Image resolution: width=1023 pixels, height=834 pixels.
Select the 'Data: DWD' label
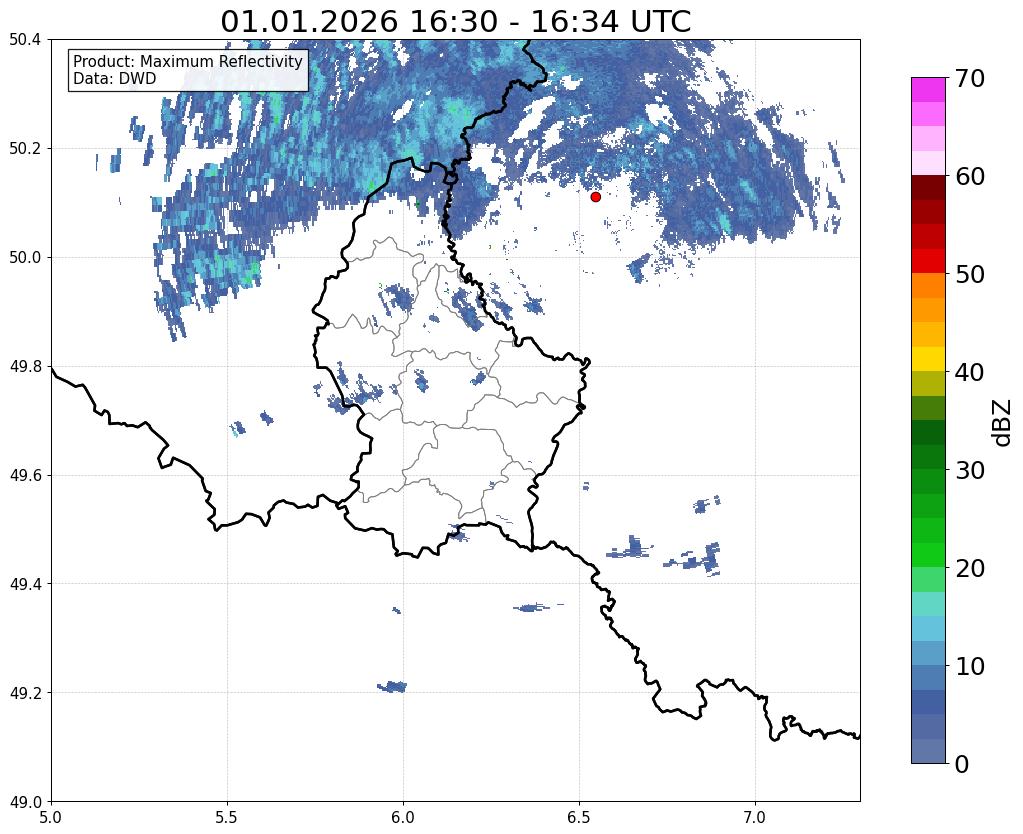[x=114, y=79]
